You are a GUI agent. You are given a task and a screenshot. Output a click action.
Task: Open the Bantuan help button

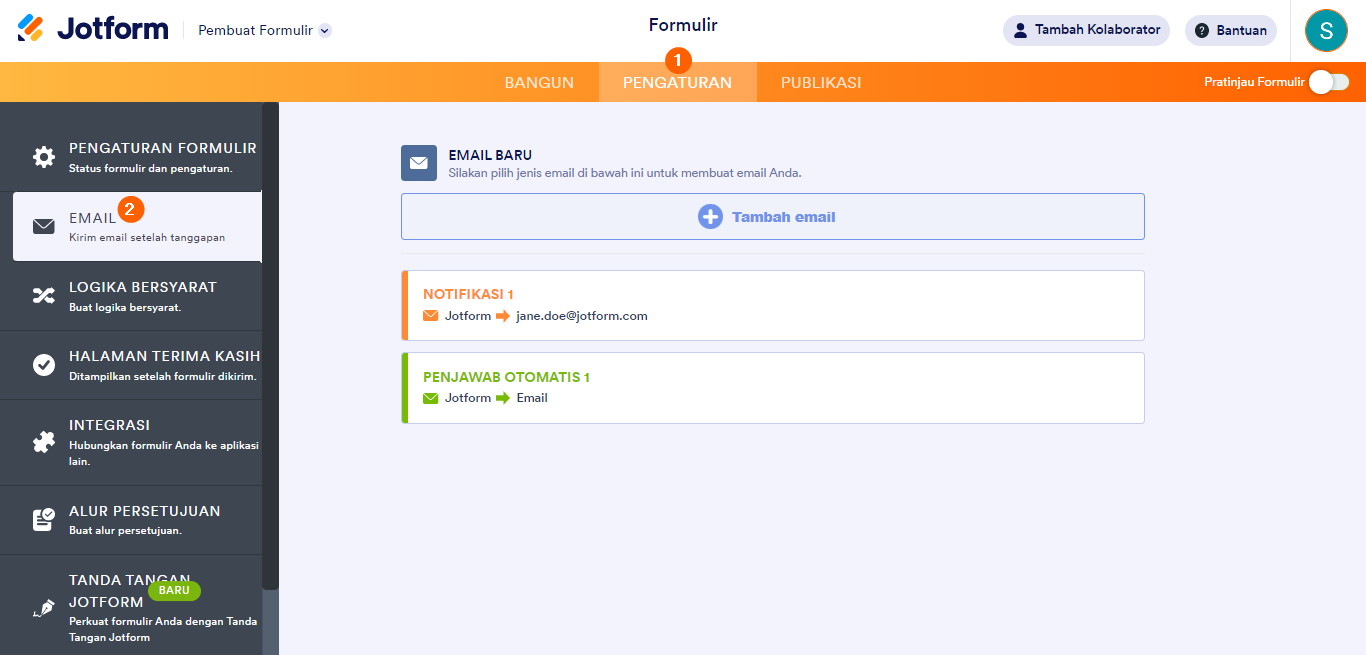click(x=1230, y=30)
